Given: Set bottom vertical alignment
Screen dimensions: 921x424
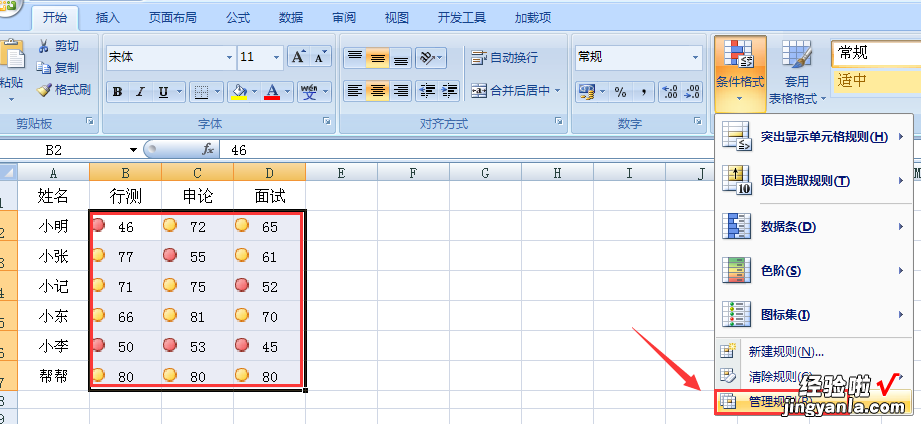Looking at the screenshot, I should (x=401, y=57).
